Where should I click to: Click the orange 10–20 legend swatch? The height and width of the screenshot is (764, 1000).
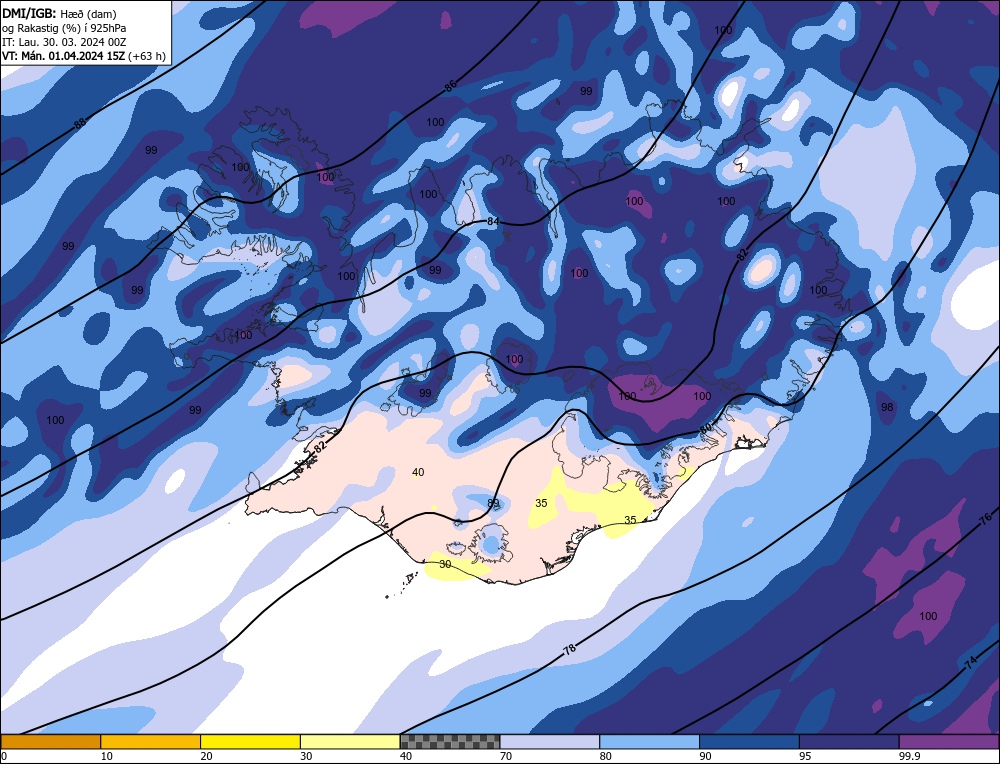151,741
